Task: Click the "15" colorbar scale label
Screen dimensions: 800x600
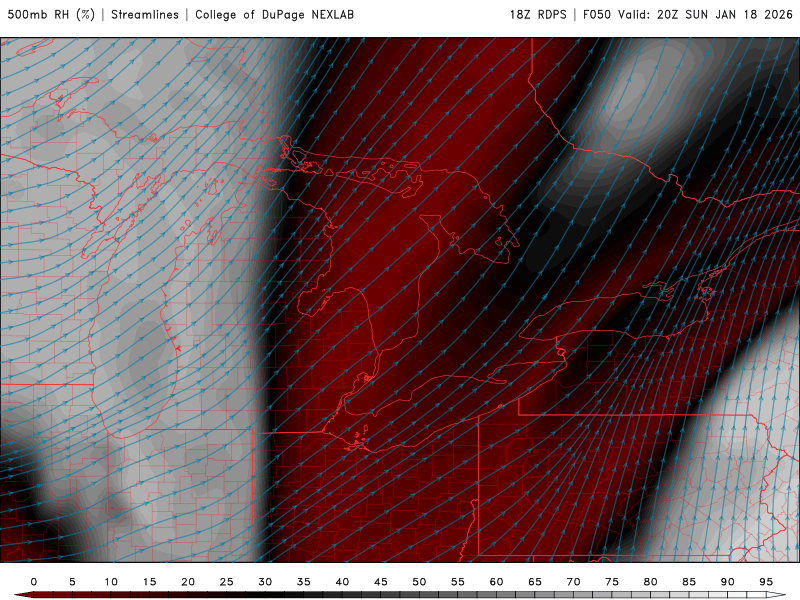Action: pyautogui.click(x=149, y=582)
